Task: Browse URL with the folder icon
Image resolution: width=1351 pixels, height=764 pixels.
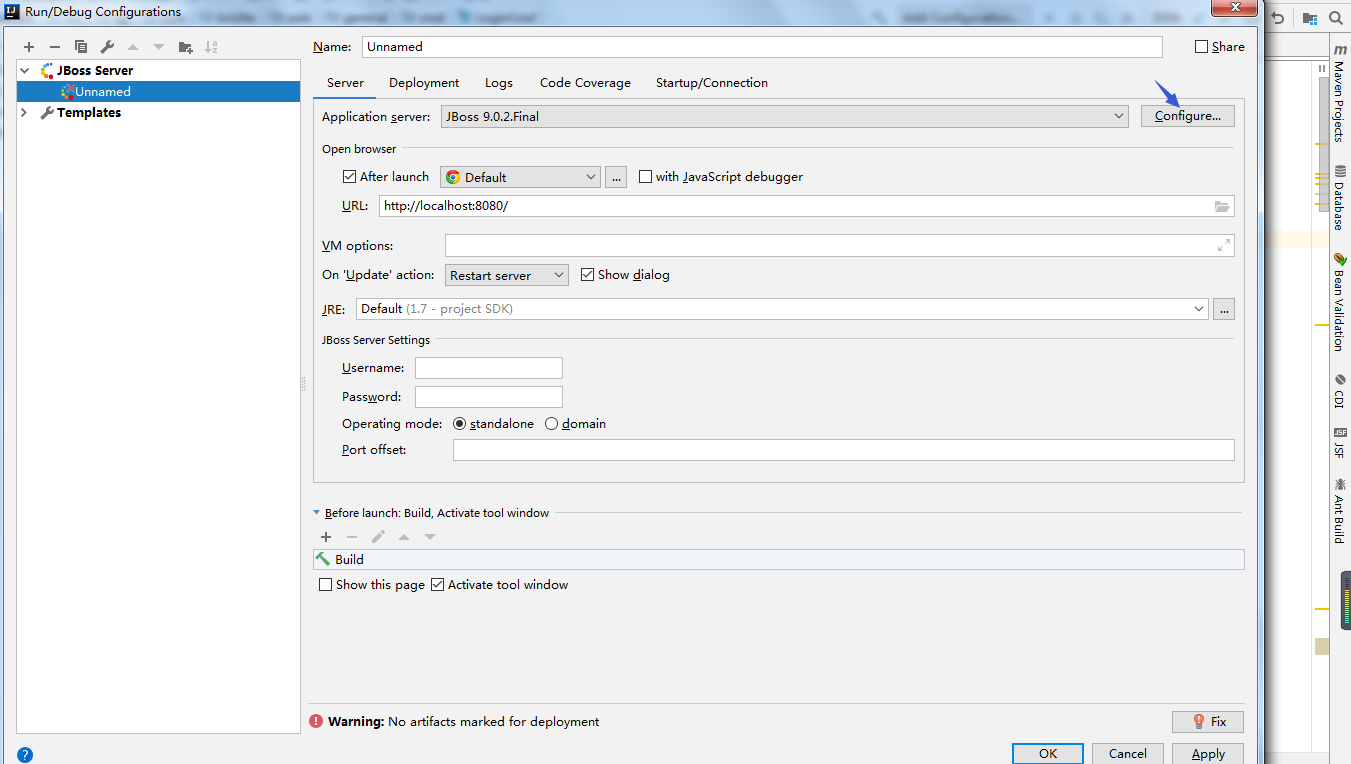Action: coord(1222,206)
